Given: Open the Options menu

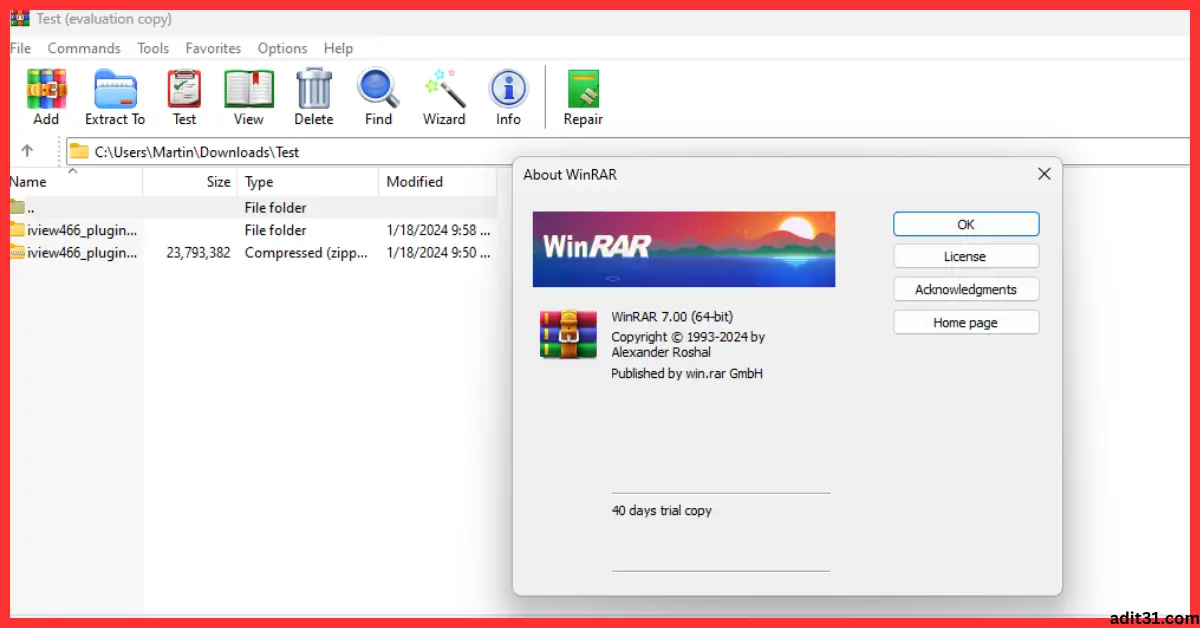Looking at the screenshot, I should pyautogui.click(x=282, y=48).
